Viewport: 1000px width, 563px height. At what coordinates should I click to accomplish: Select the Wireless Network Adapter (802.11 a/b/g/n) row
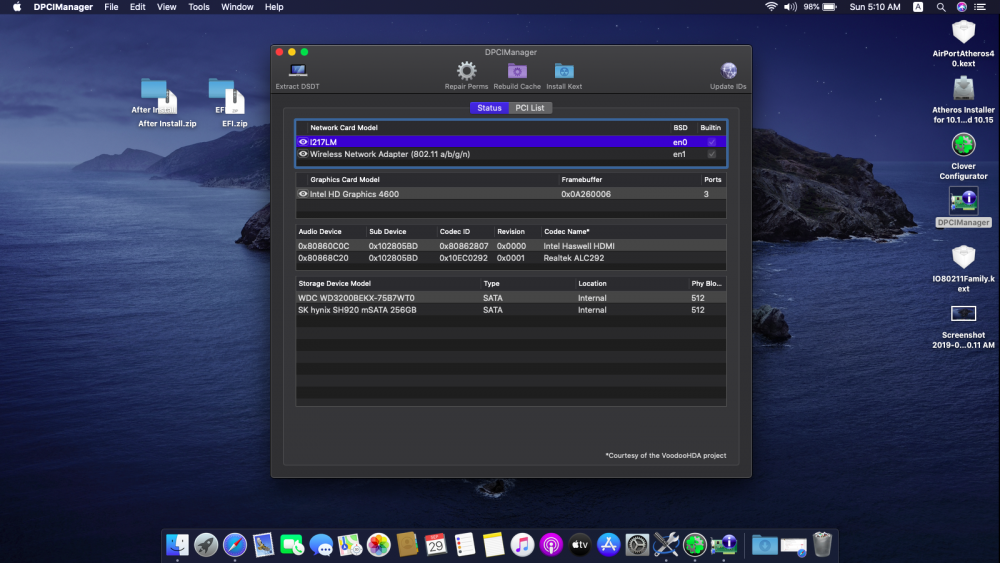pos(511,154)
